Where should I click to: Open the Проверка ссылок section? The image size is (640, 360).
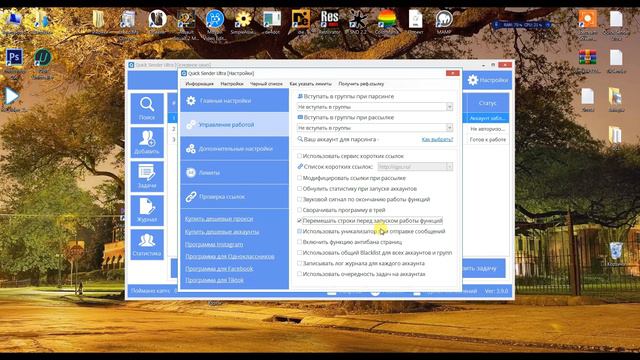coord(234,197)
